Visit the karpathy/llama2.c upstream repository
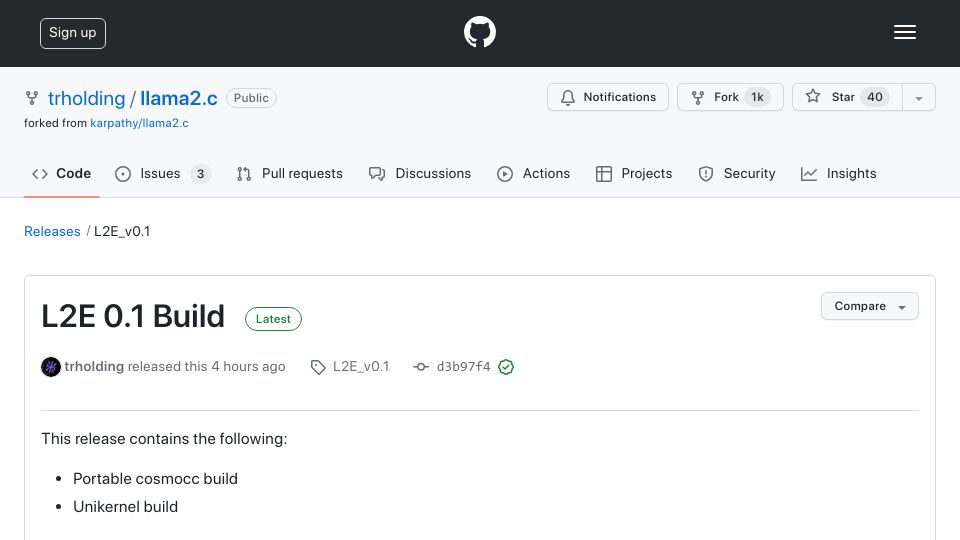This screenshot has height=540, width=960. point(139,123)
